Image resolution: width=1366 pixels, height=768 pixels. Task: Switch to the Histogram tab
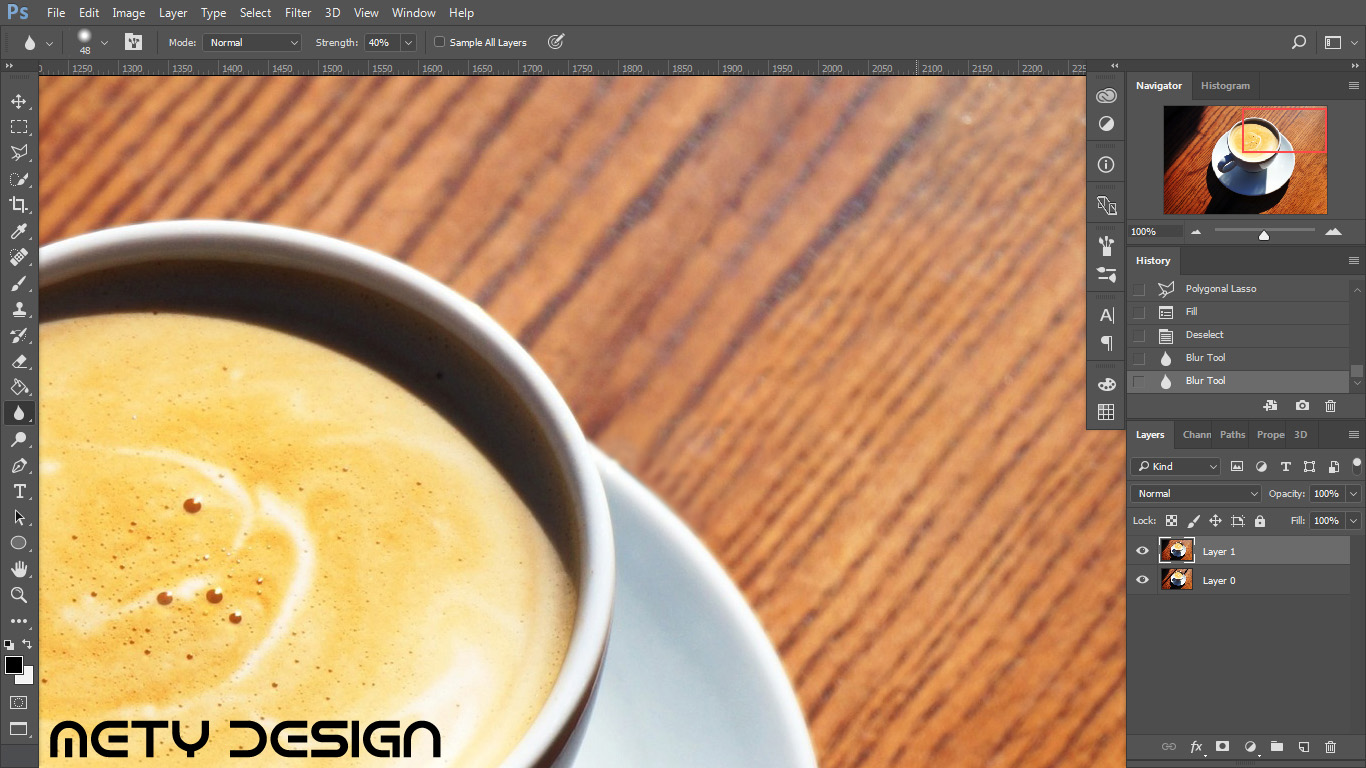1225,86
